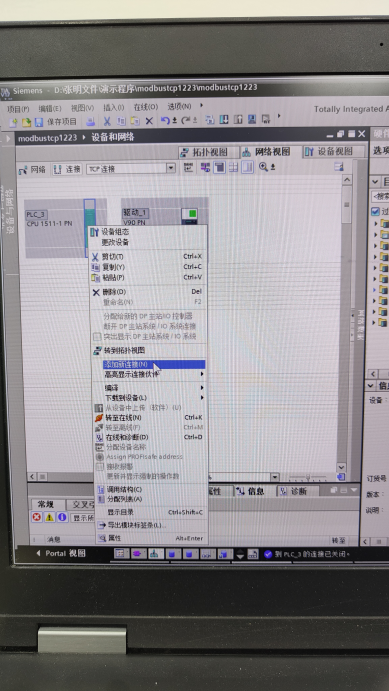
Task: Click the delete X icon in toolbar
Action: 149,121
